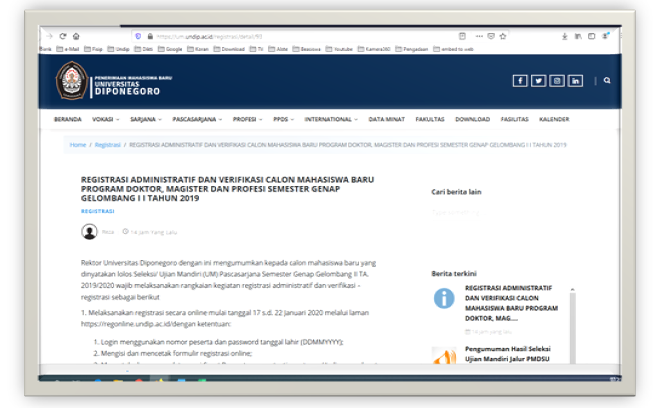Viewport: 664px width, 408px height.
Task: Click the LinkedIn icon in the header
Action: [x=575, y=81]
